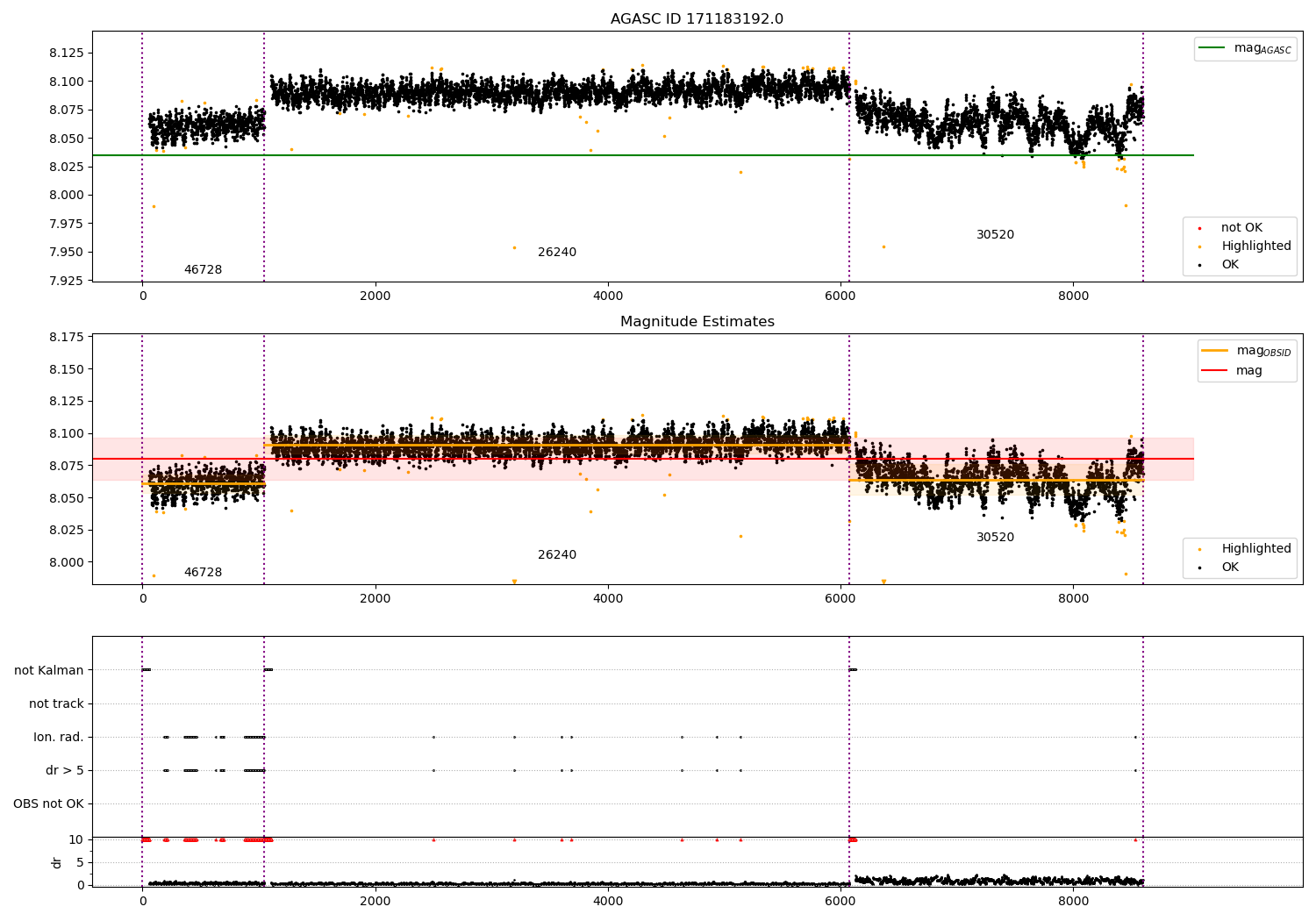Click the rotated "dr" y-axis label
This screenshot has width=1316, height=921.
(57, 862)
